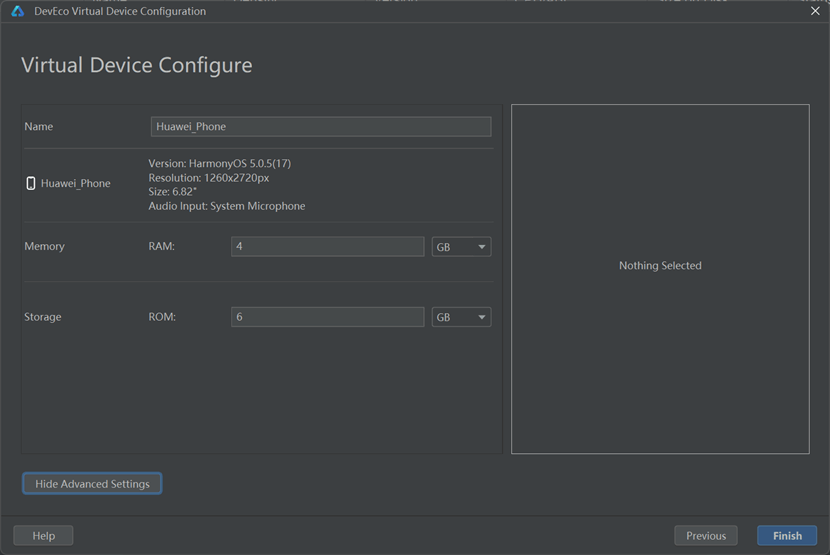Close the Virtual Device Configuration dialog
830x555 pixels.
tap(815, 11)
